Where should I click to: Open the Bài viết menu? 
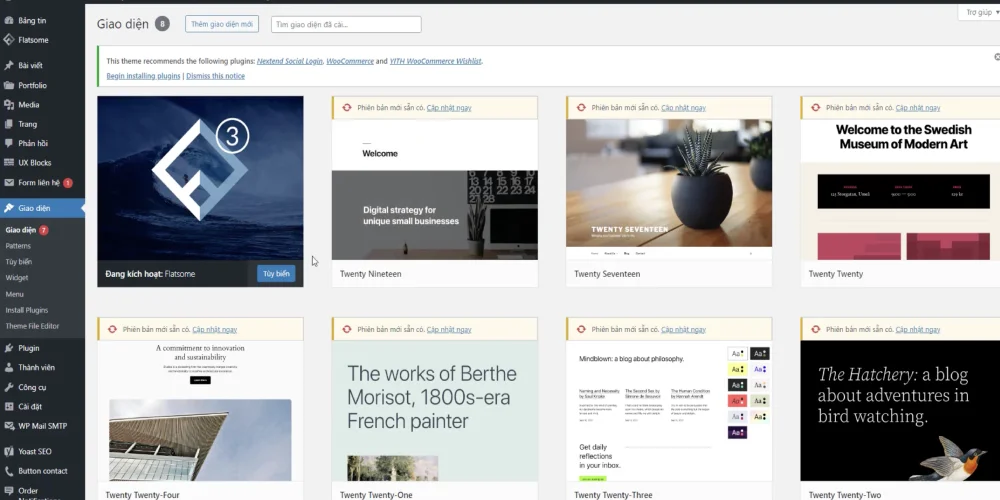(x=42, y=66)
